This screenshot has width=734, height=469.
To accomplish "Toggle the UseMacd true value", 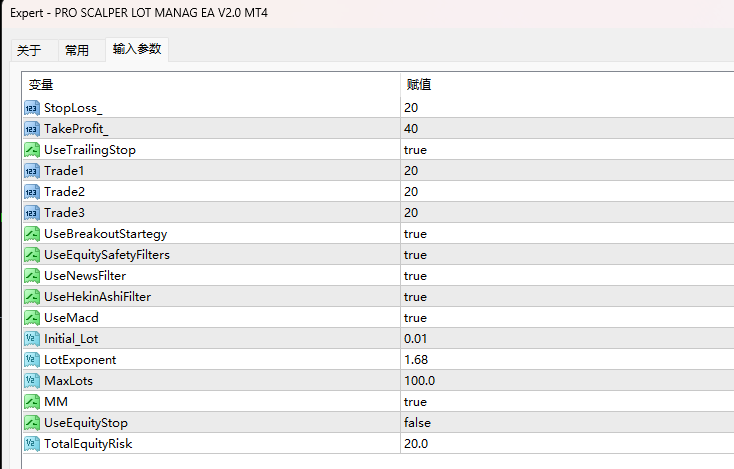I will click(x=567, y=318).
